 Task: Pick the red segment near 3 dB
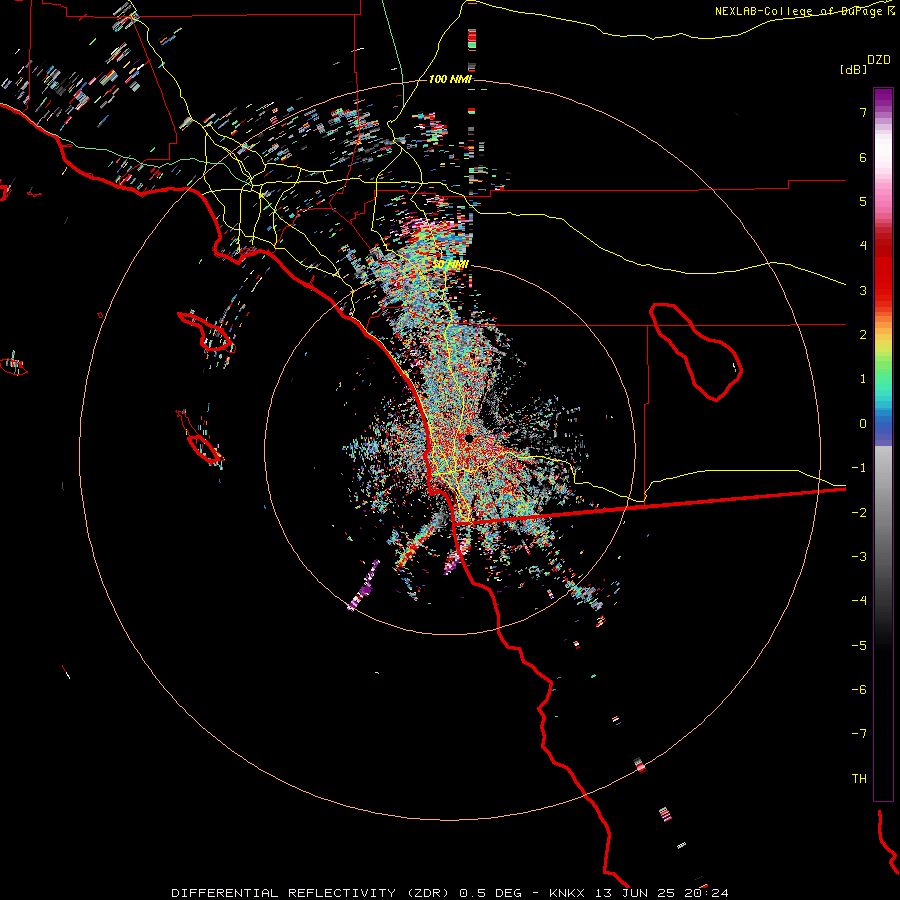[883, 281]
